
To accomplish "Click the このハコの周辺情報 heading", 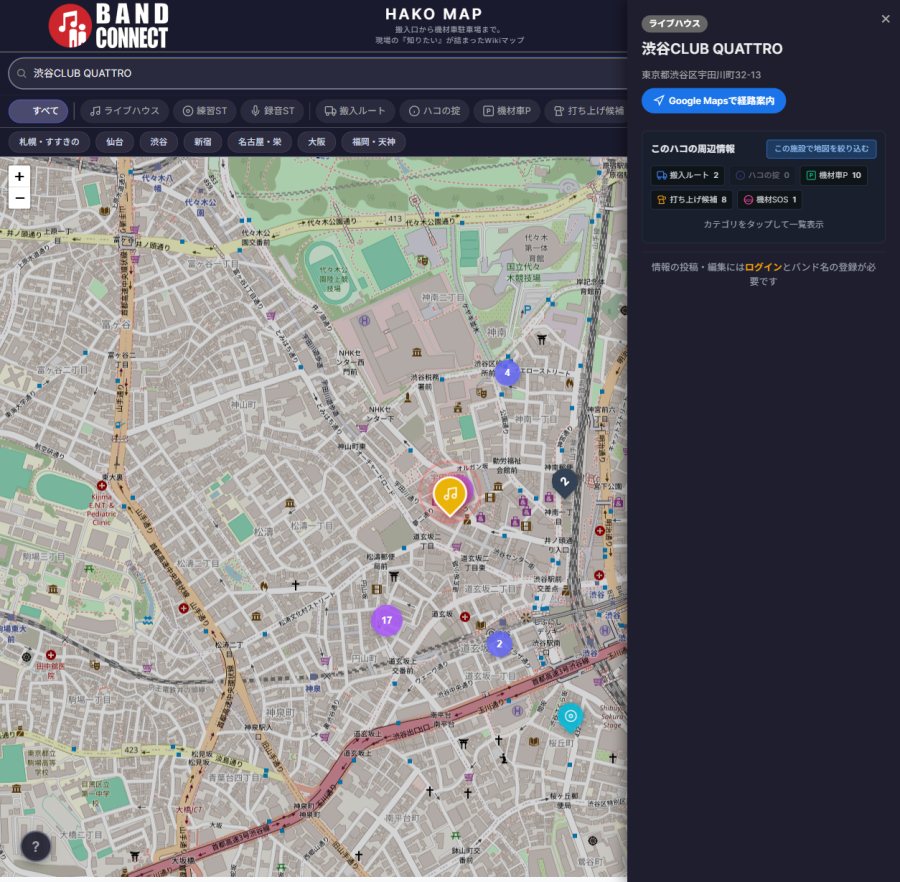I will point(693,149).
